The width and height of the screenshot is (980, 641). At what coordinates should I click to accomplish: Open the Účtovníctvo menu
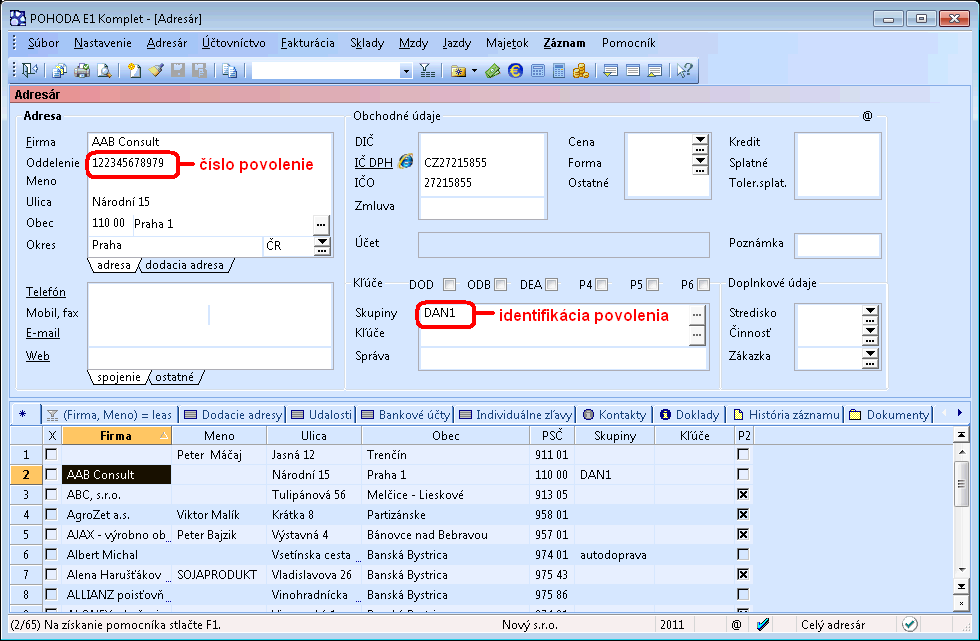pyautogui.click(x=234, y=43)
